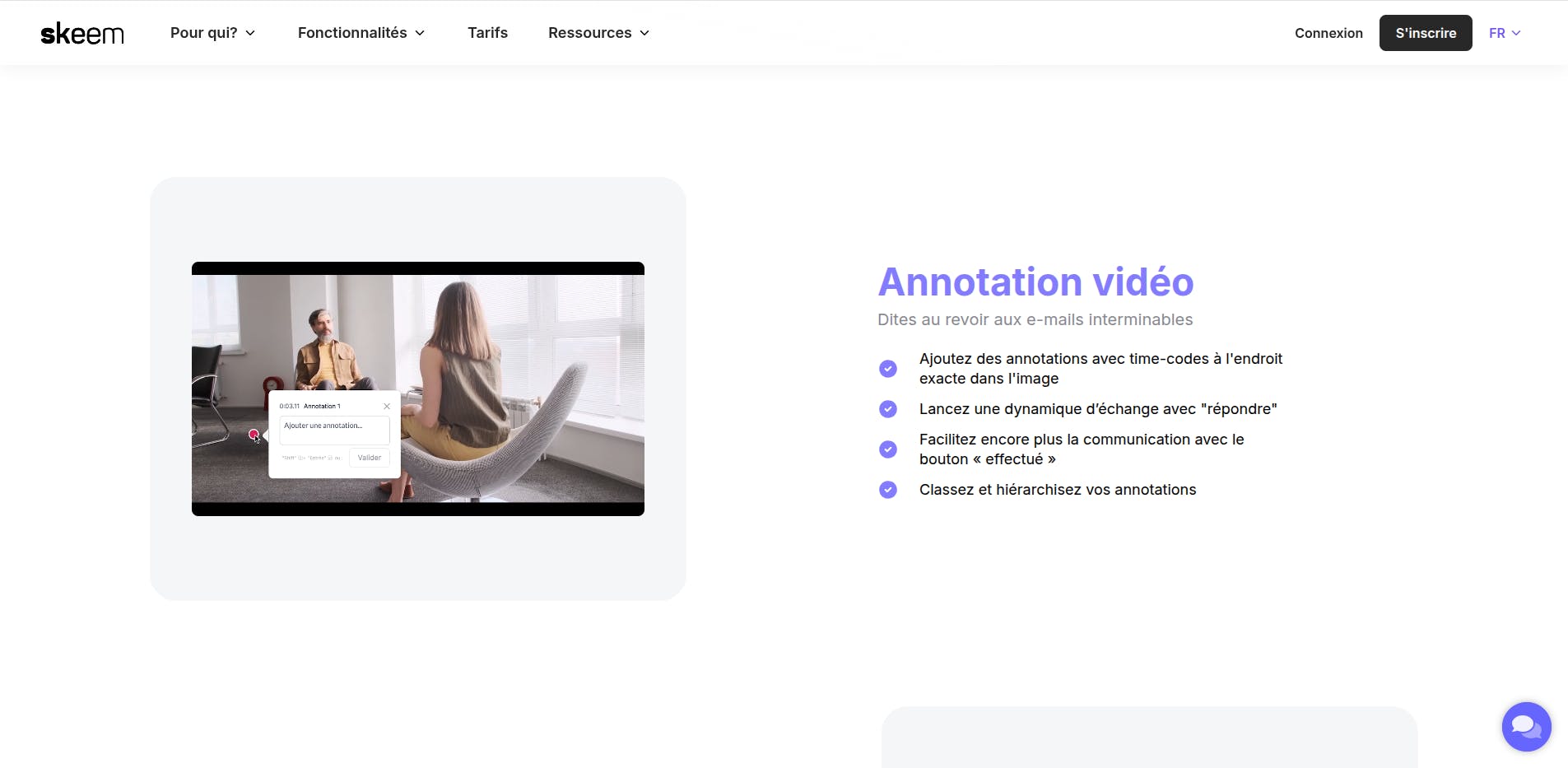1568x768 pixels.
Task: Click the checkmark icon beside annotations classification feature
Action: (888, 490)
